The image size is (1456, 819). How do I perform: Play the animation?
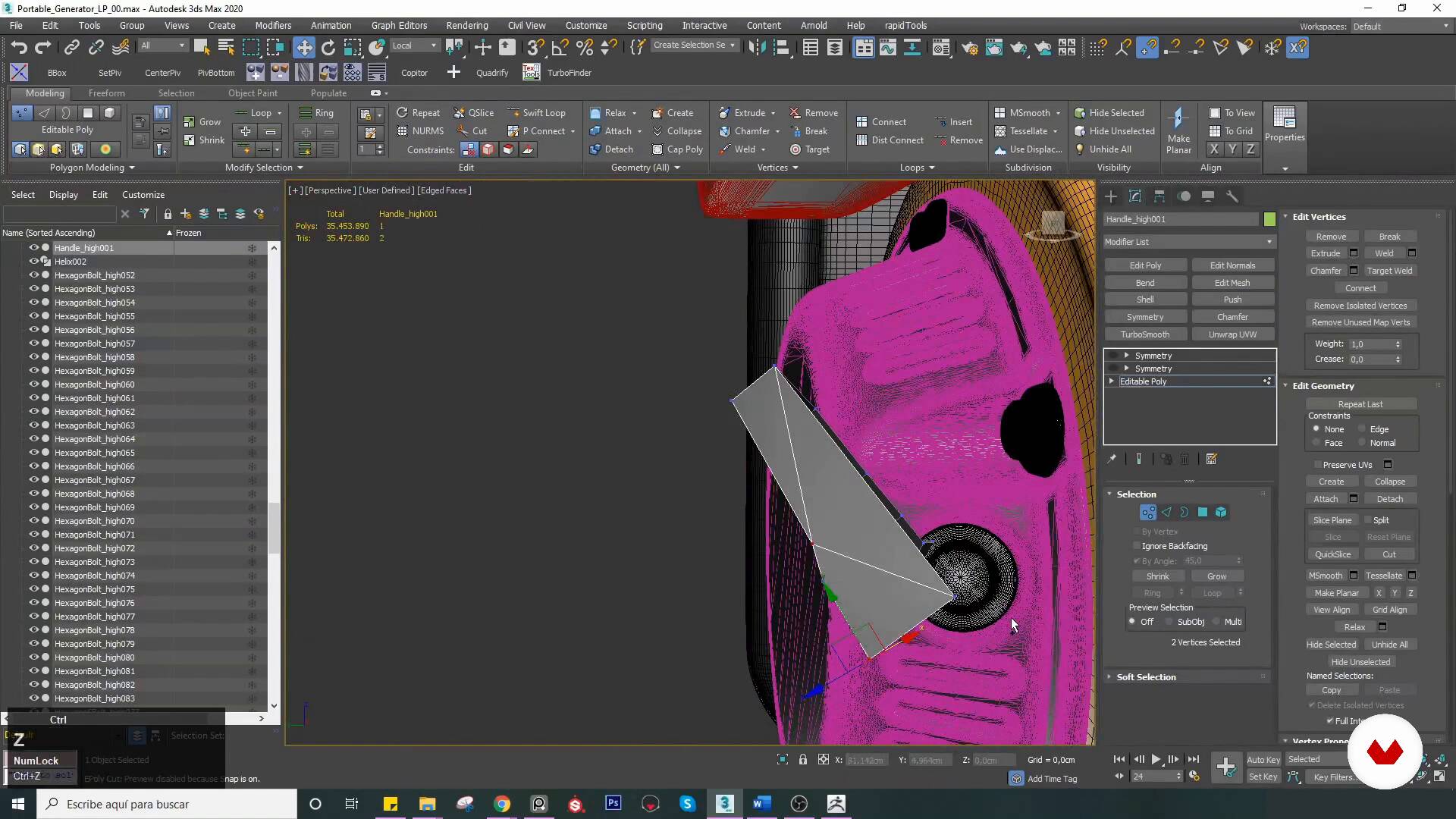[1156, 759]
